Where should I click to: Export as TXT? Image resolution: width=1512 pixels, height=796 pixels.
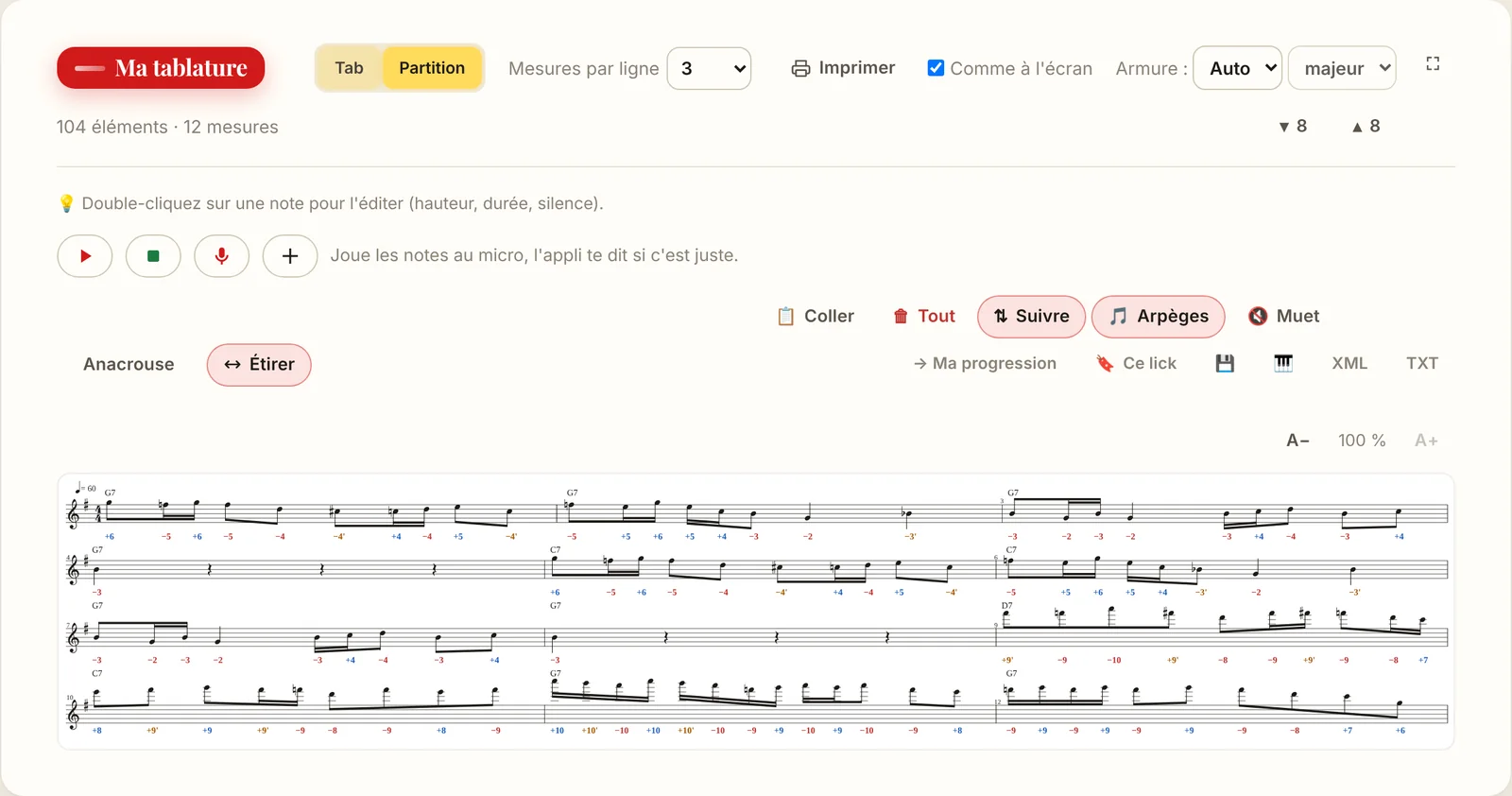[x=1422, y=364]
